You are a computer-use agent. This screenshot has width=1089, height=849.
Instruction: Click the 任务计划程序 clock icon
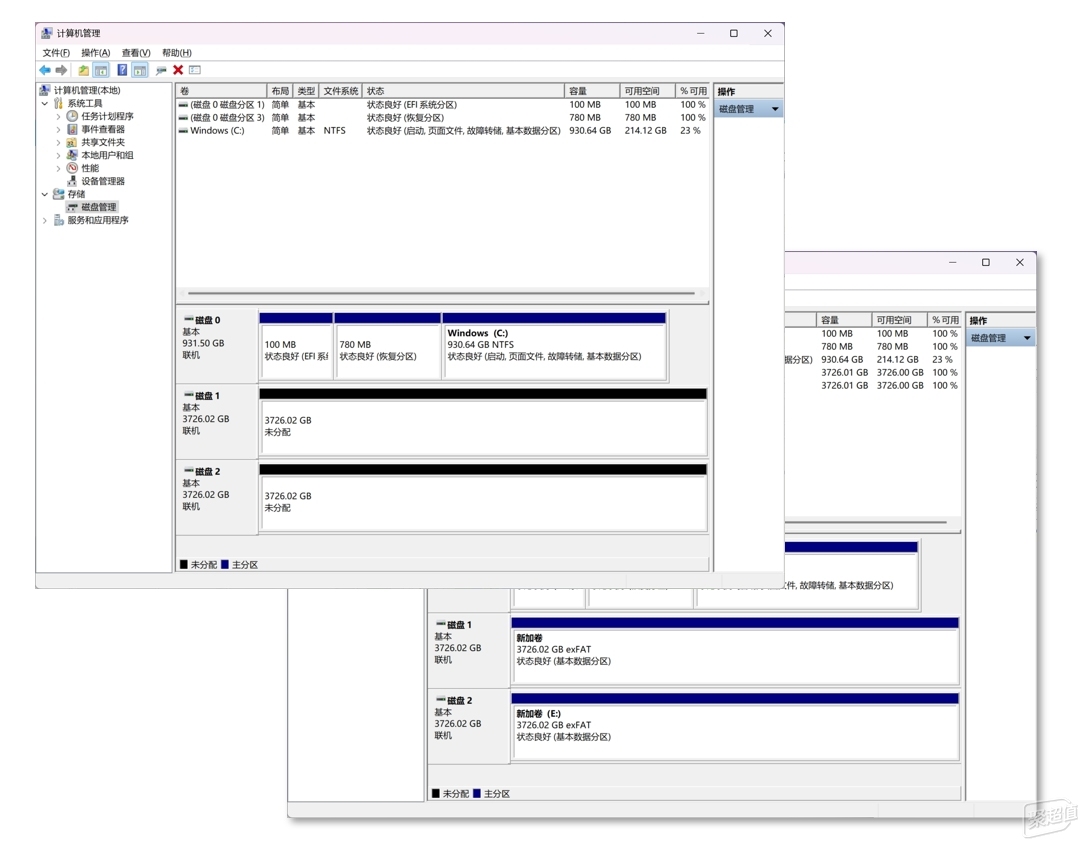click(x=72, y=116)
